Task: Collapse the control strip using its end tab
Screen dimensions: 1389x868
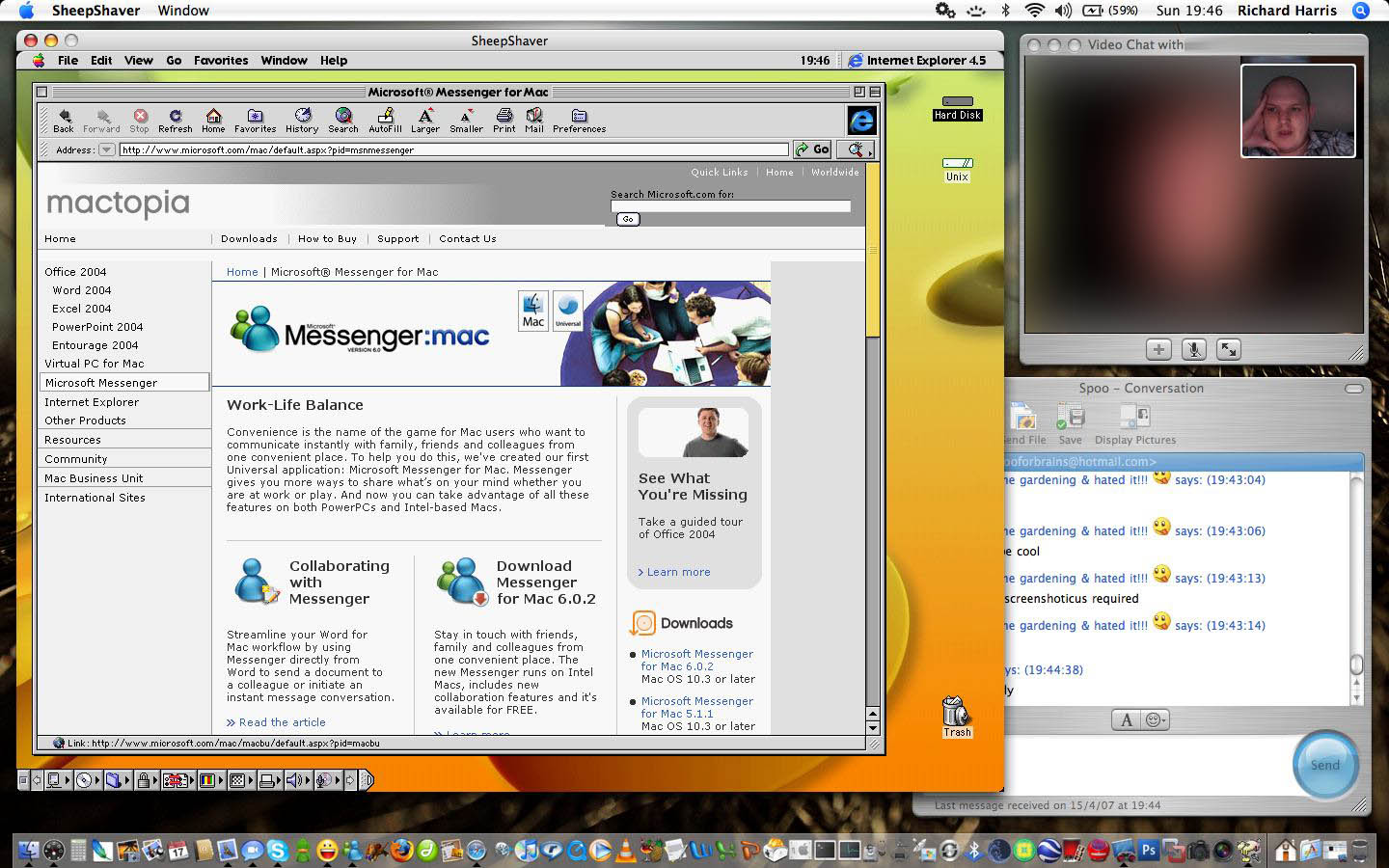Action: pos(367,780)
